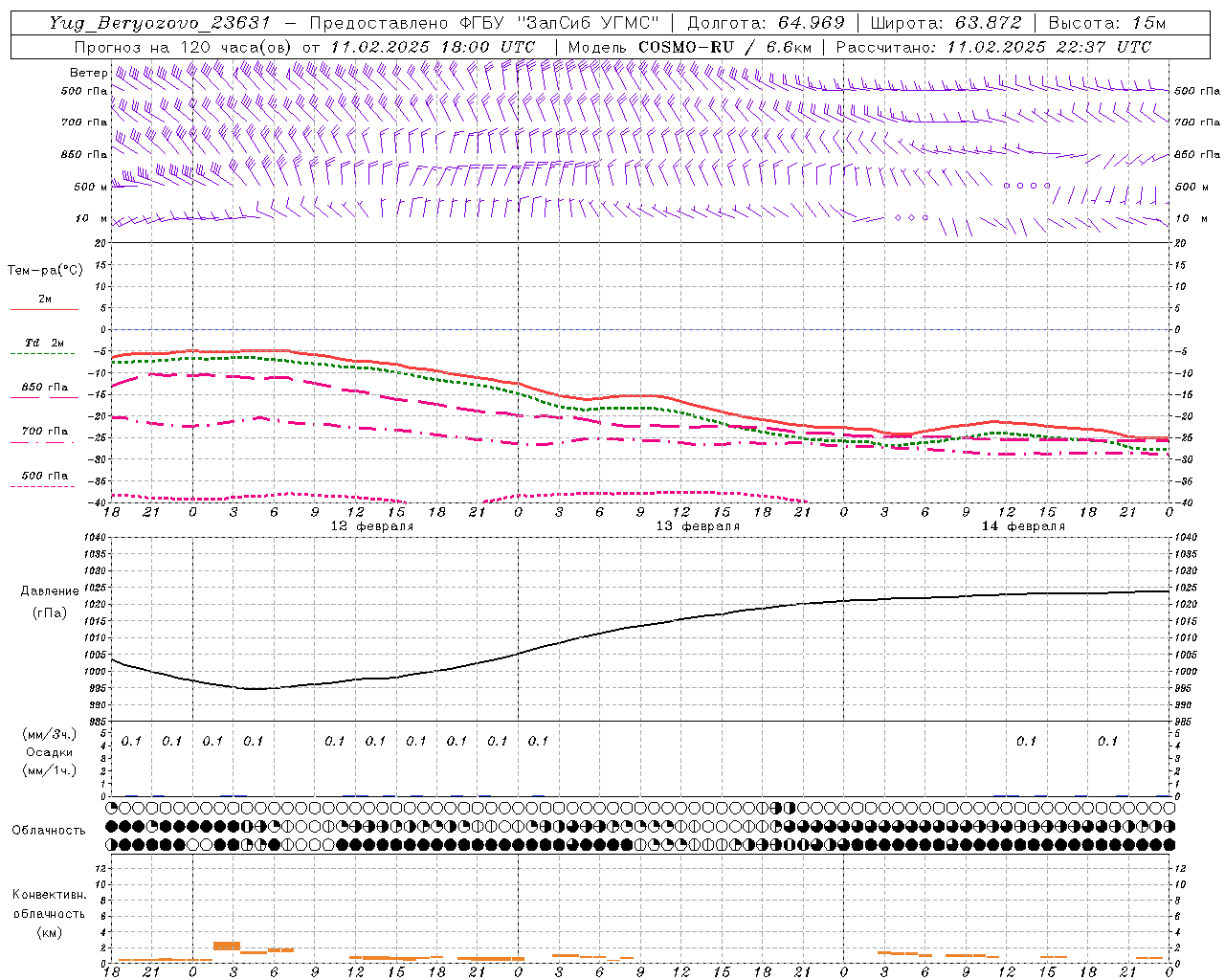
Task: Click the (мм/1ч.) precipitation unit label
Action: [x=49, y=770]
